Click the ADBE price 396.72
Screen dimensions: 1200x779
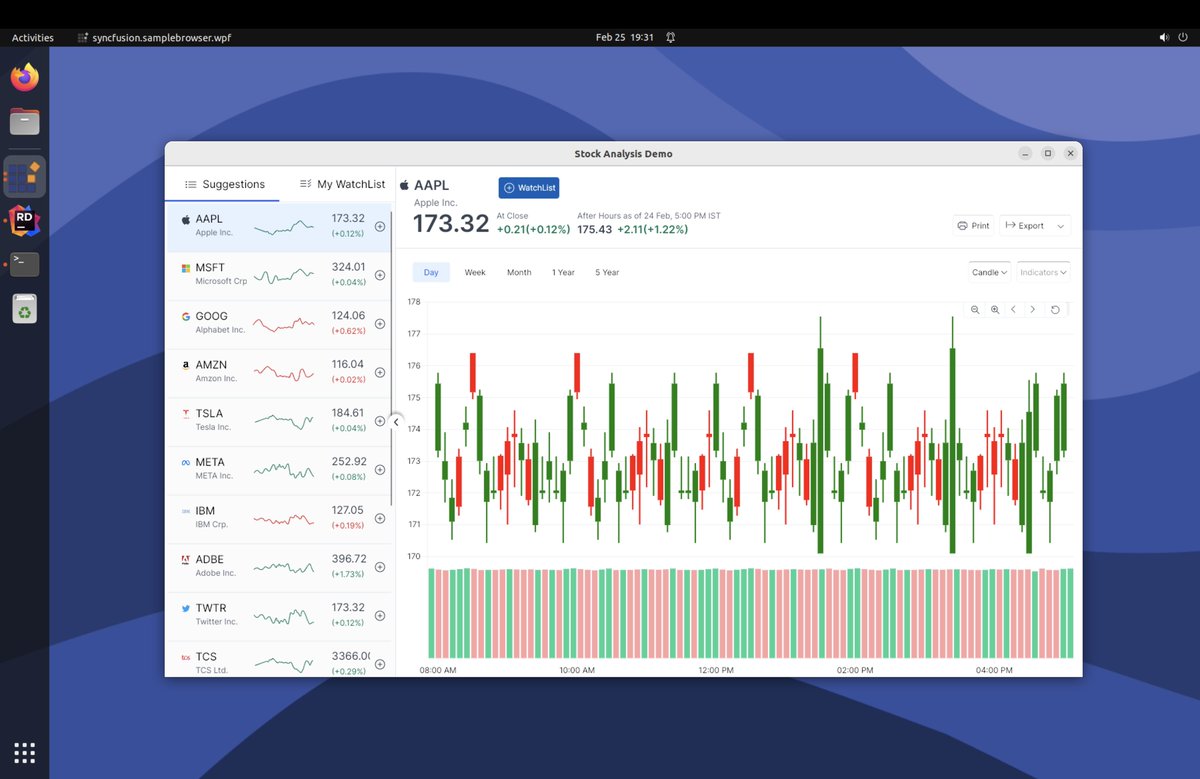[349, 559]
